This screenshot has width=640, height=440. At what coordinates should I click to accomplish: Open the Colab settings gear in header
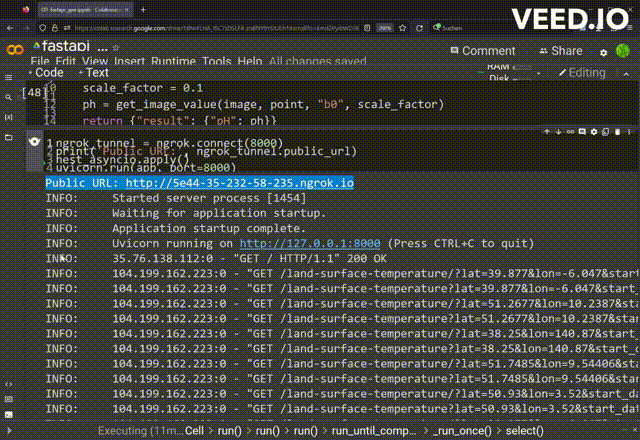point(604,52)
